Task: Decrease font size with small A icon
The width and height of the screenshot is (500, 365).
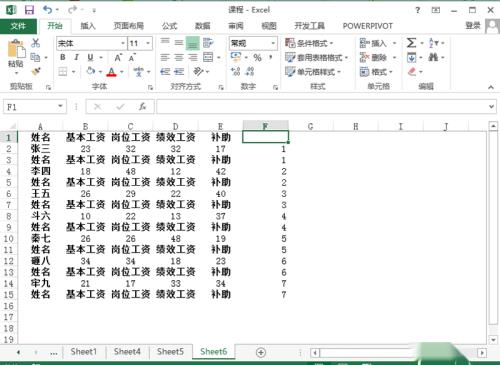Action: tap(132, 57)
